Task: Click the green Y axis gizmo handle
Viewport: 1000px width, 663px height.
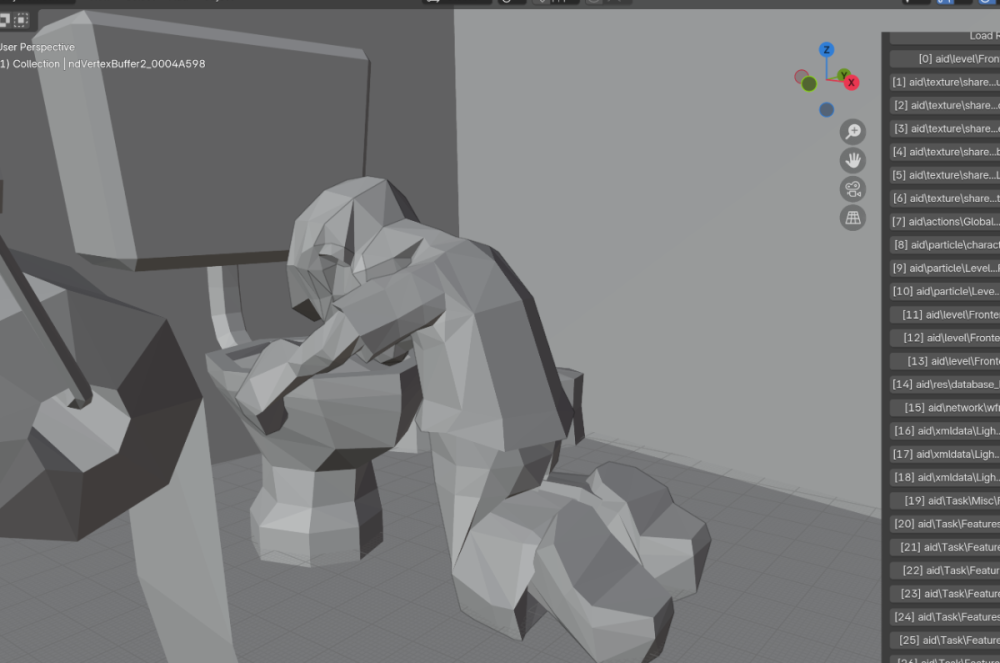Action: (842, 75)
